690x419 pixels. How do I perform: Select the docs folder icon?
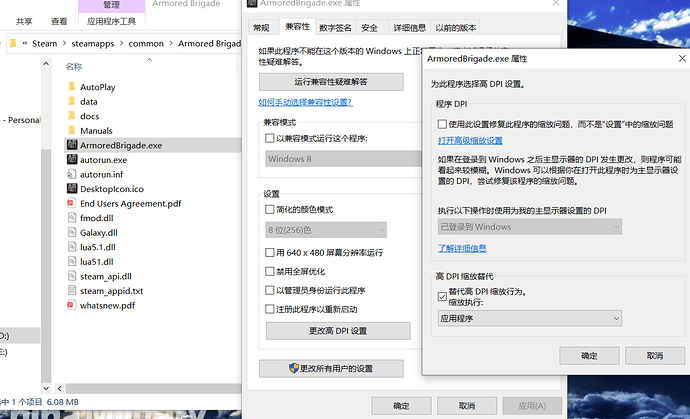[72, 116]
